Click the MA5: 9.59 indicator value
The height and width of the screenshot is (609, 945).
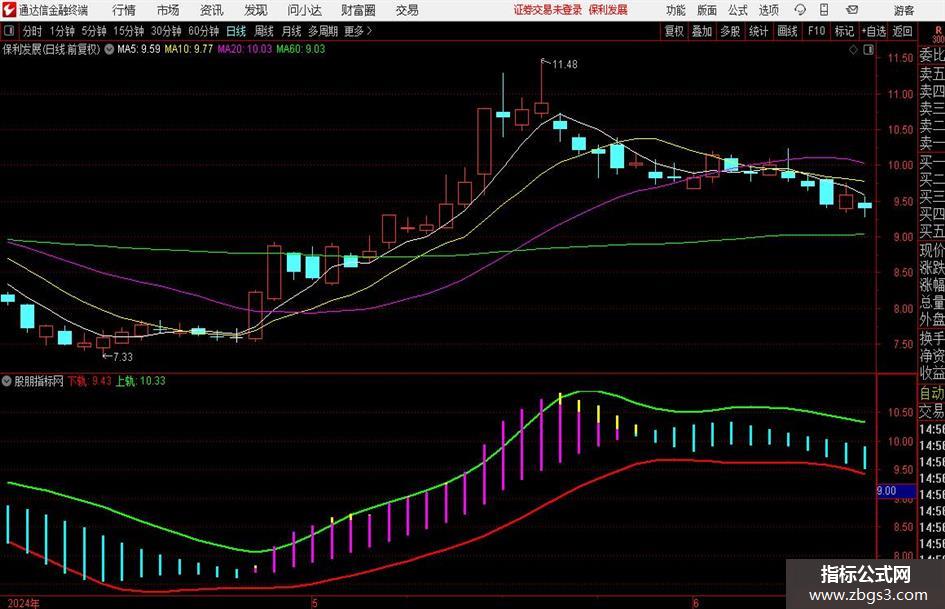(139, 49)
